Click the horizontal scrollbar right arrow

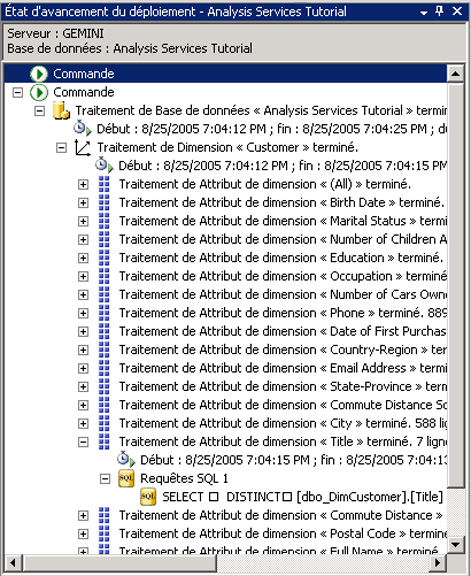pyautogui.click(x=438, y=562)
